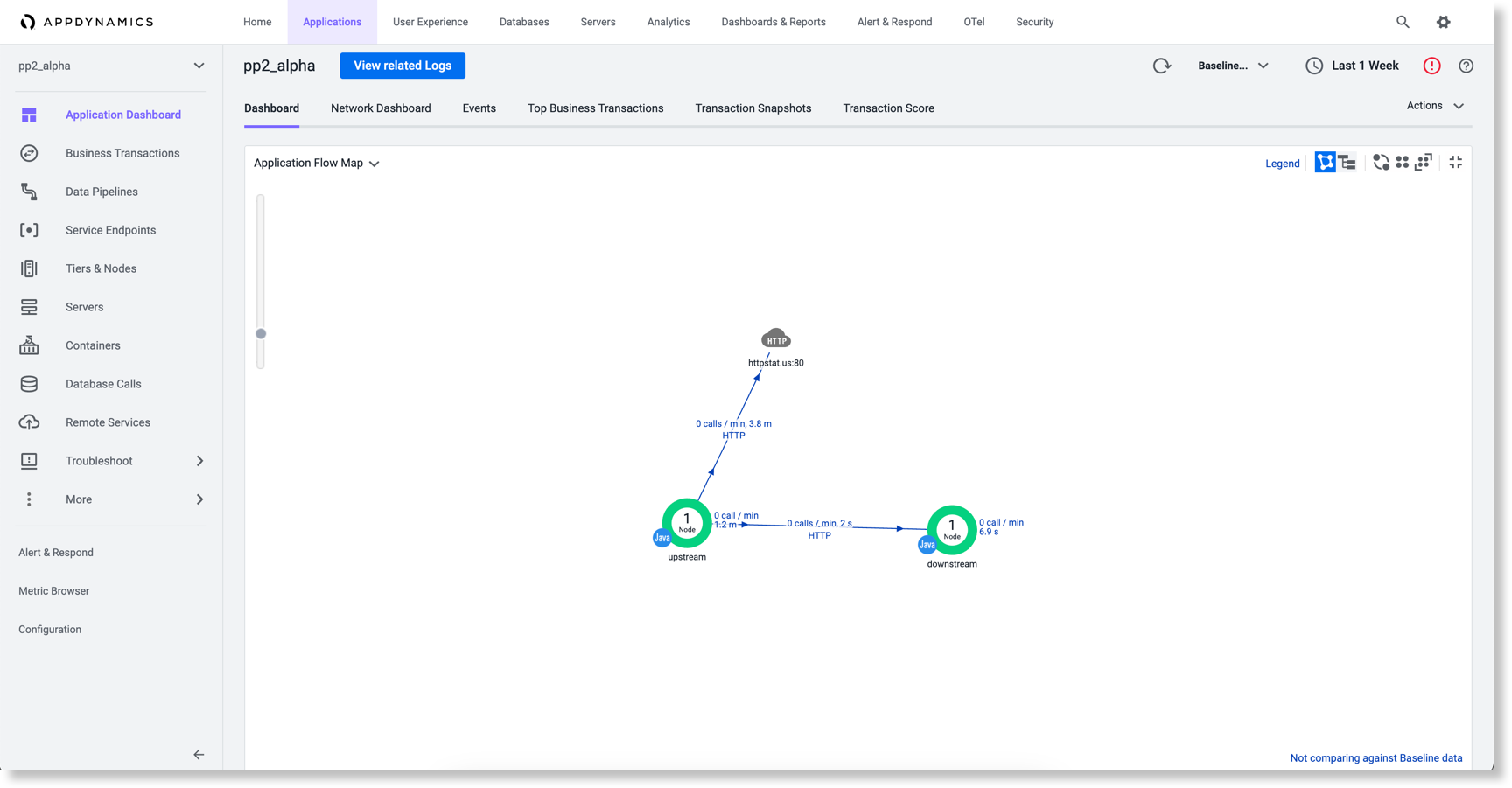Click the Data Pipelines sidebar icon
The width and height of the screenshot is (1512, 788).
click(x=29, y=192)
